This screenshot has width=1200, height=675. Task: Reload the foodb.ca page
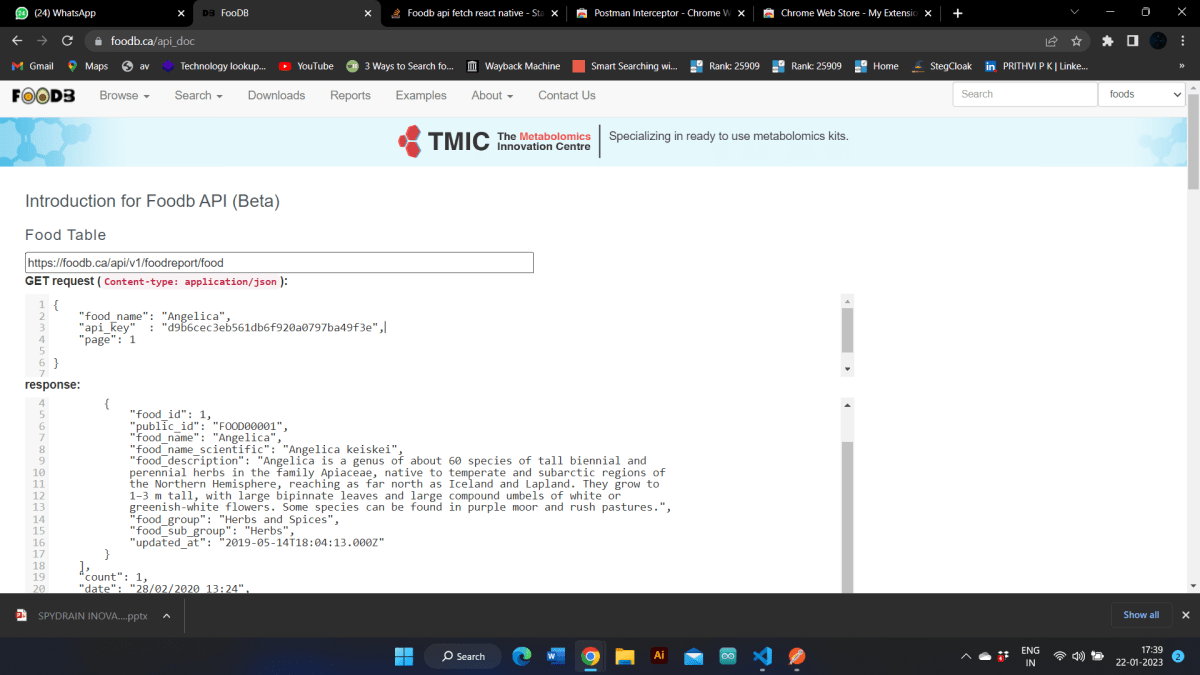[67, 41]
